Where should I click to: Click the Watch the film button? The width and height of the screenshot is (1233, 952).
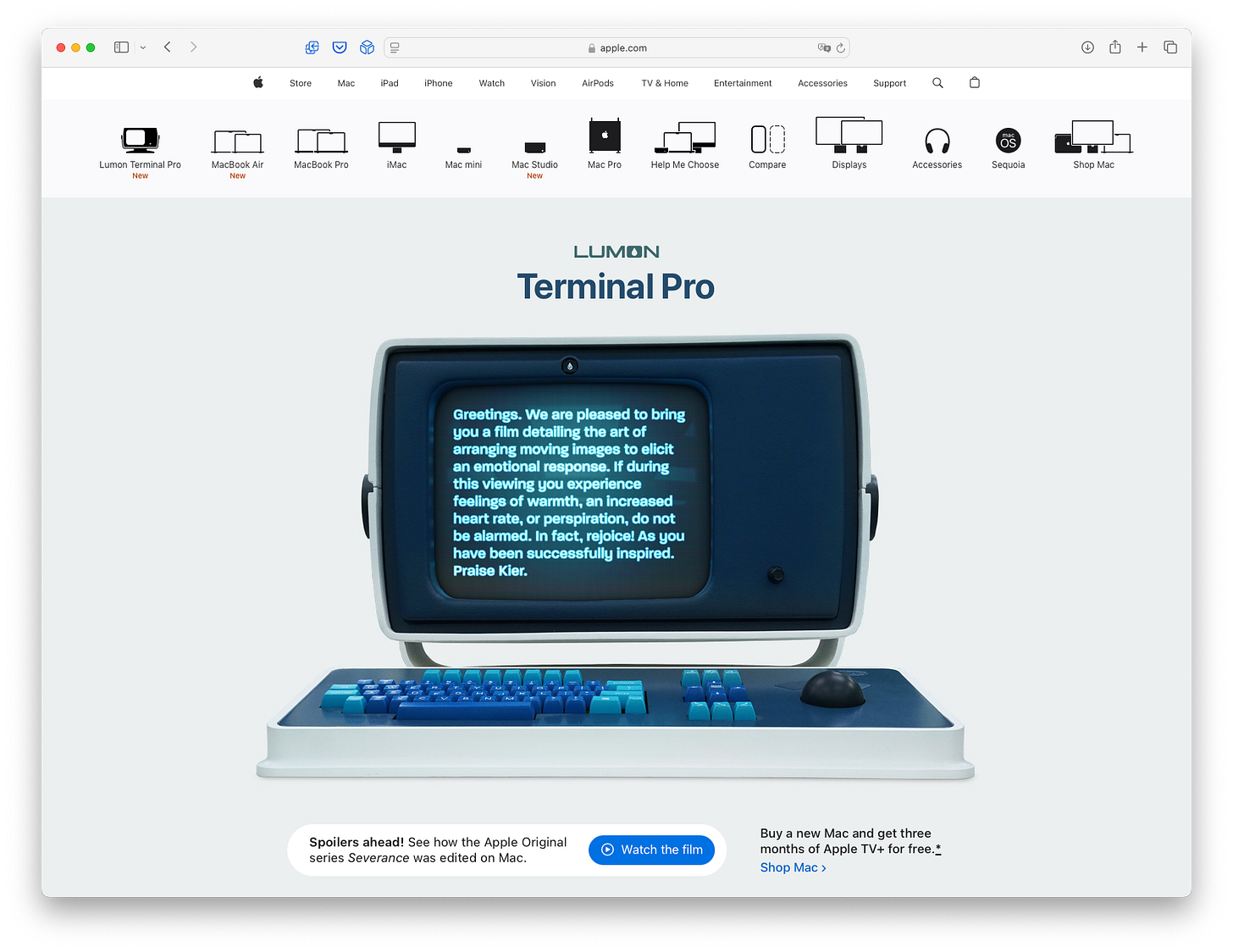tap(652, 850)
